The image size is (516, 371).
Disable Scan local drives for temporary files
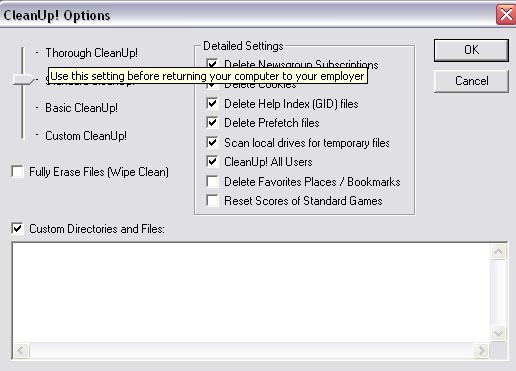click(x=212, y=143)
